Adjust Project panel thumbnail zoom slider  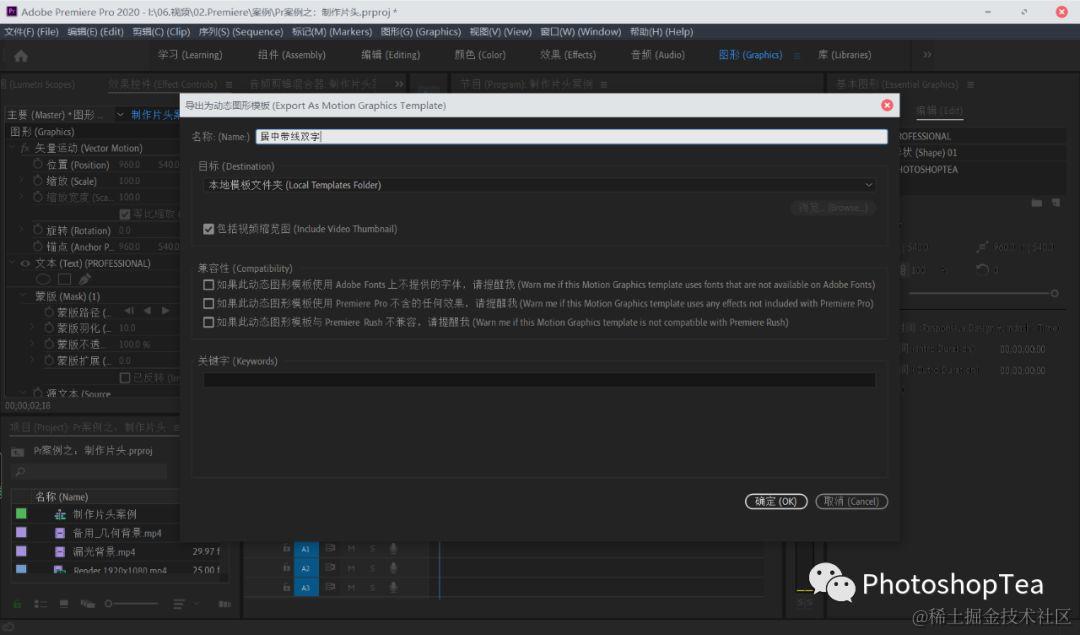tap(131, 604)
